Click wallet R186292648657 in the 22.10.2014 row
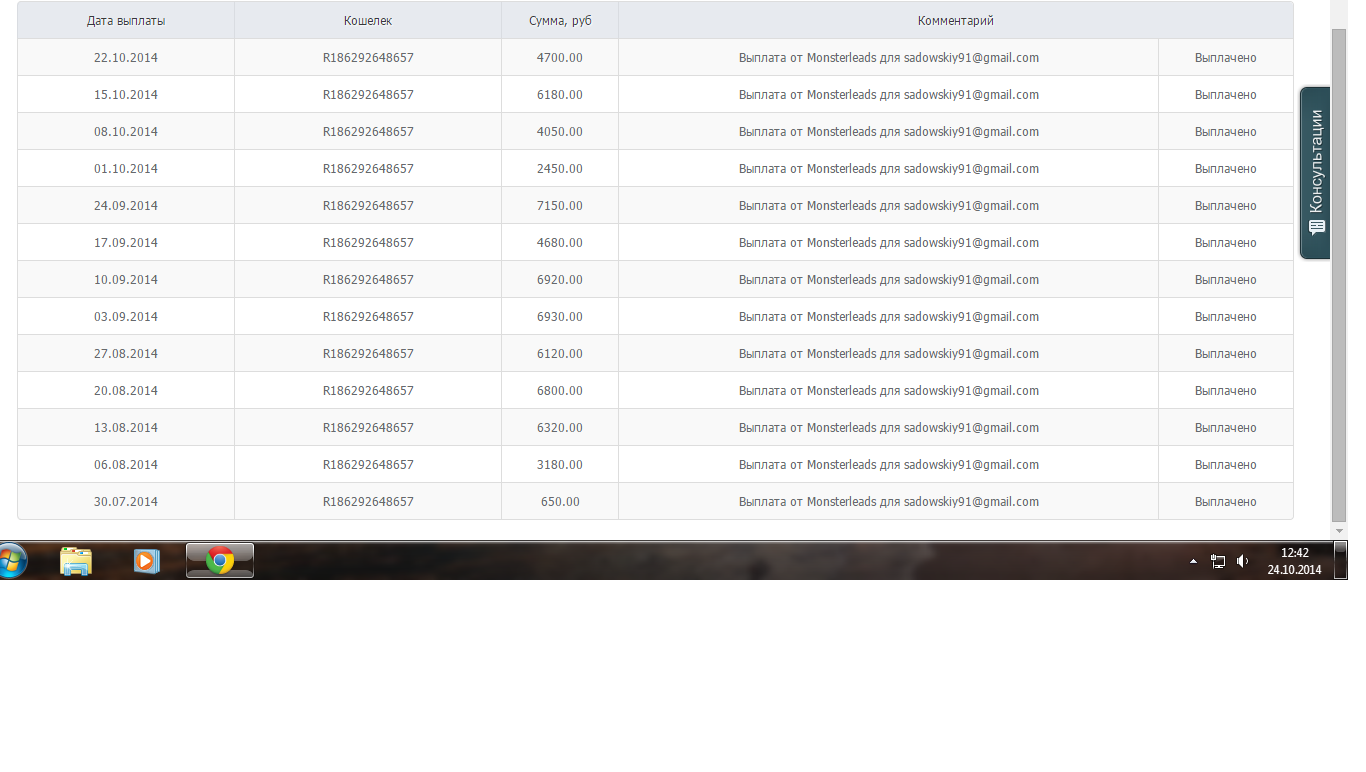1366x772 pixels. 368,58
